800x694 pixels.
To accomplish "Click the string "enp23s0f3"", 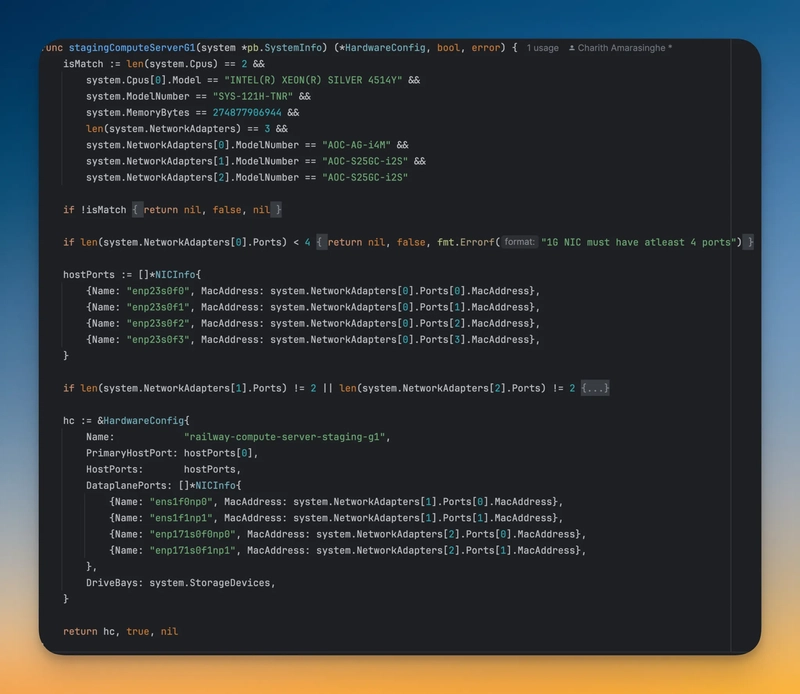I will (x=158, y=340).
